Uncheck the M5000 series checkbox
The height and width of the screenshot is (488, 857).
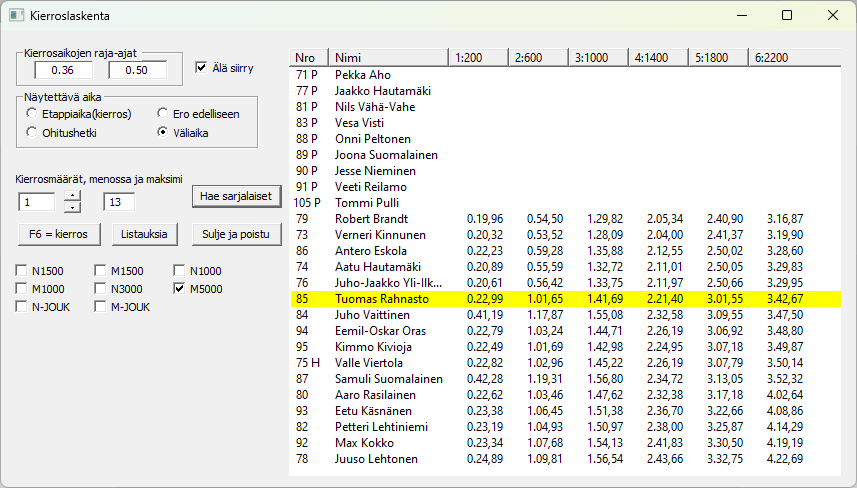(181, 289)
